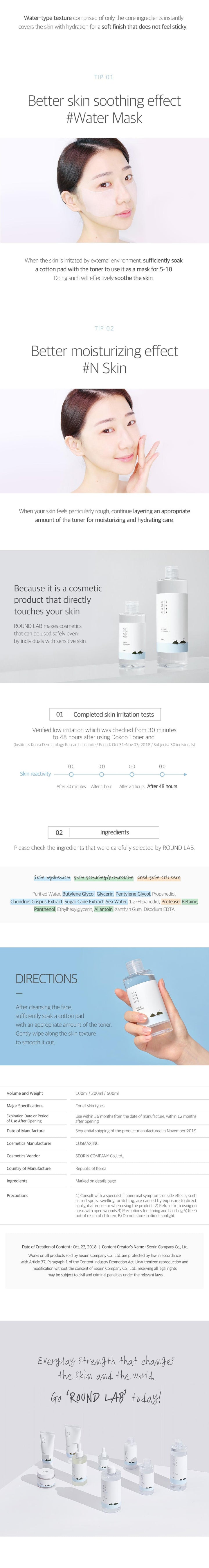Click the "Skin hydration" legend tag

(x=52, y=878)
